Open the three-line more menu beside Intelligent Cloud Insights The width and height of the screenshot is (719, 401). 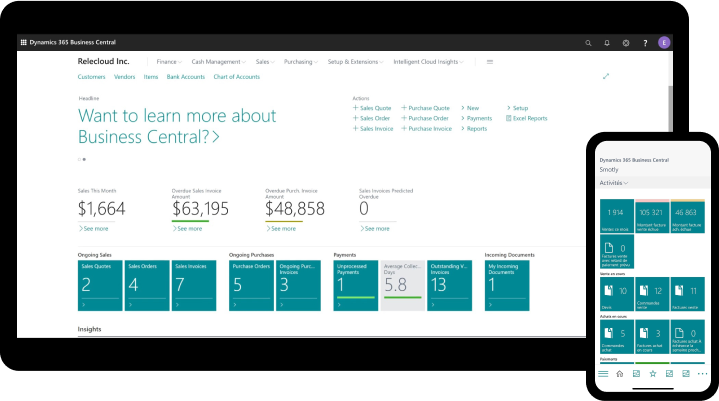[490, 61]
